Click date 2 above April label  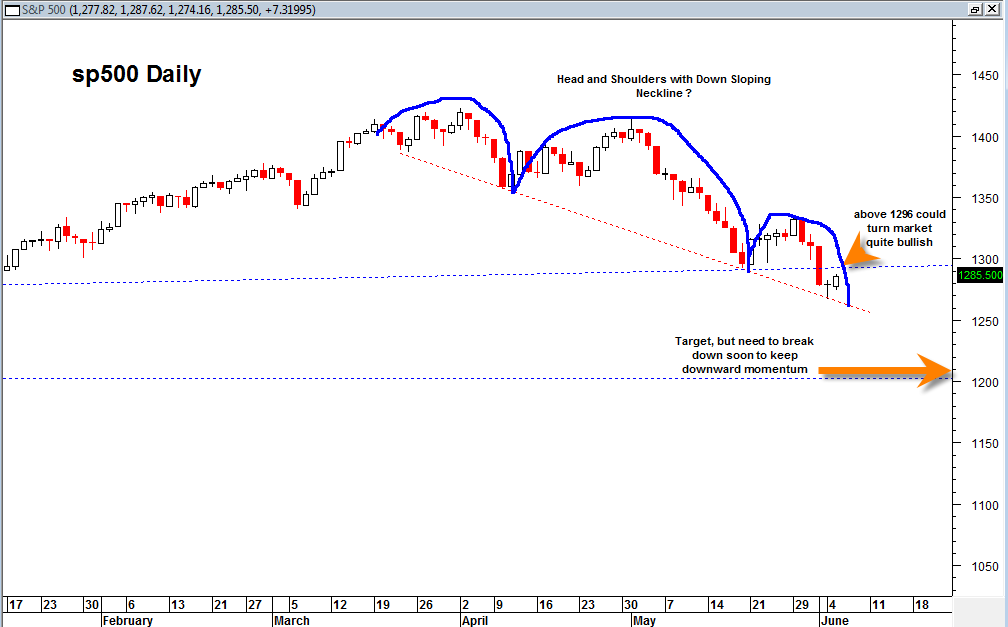(x=465, y=604)
